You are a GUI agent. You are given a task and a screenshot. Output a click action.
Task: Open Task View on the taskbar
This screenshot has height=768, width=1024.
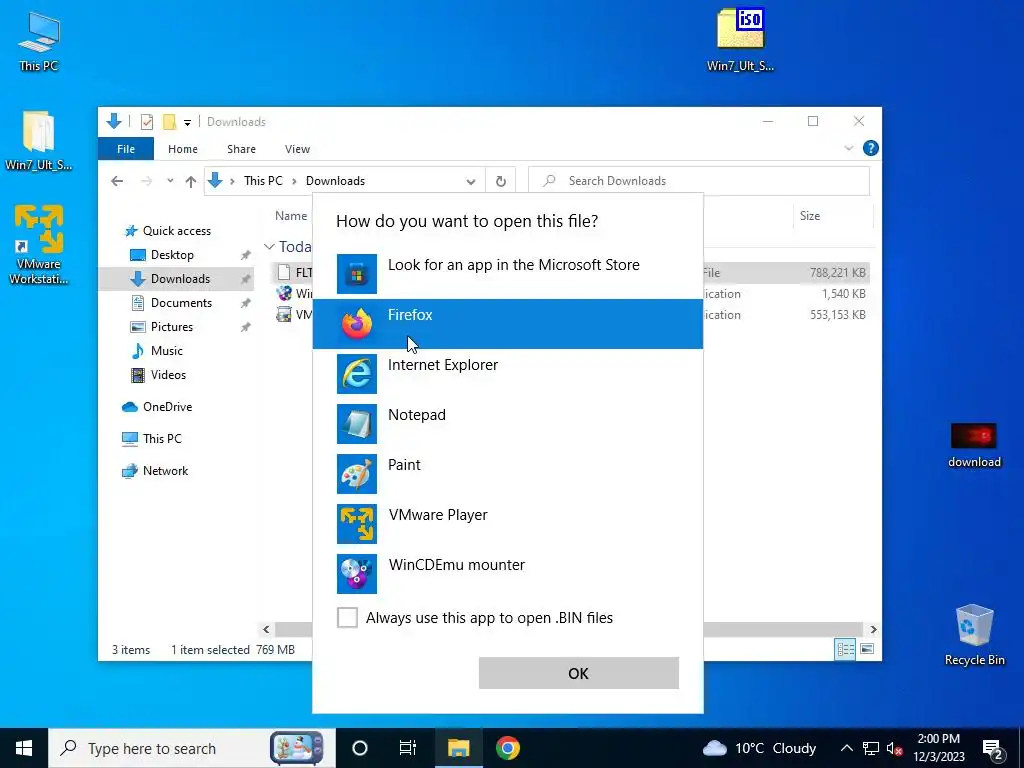408,748
